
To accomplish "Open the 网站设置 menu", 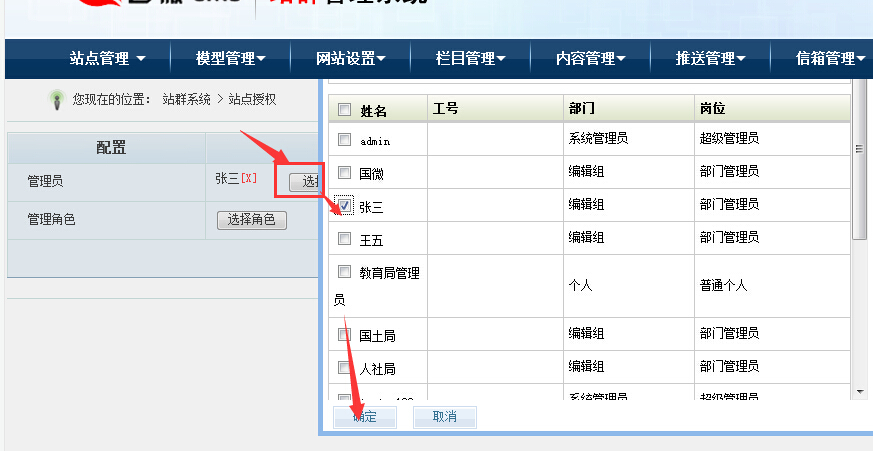I will (x=350, y=59).
